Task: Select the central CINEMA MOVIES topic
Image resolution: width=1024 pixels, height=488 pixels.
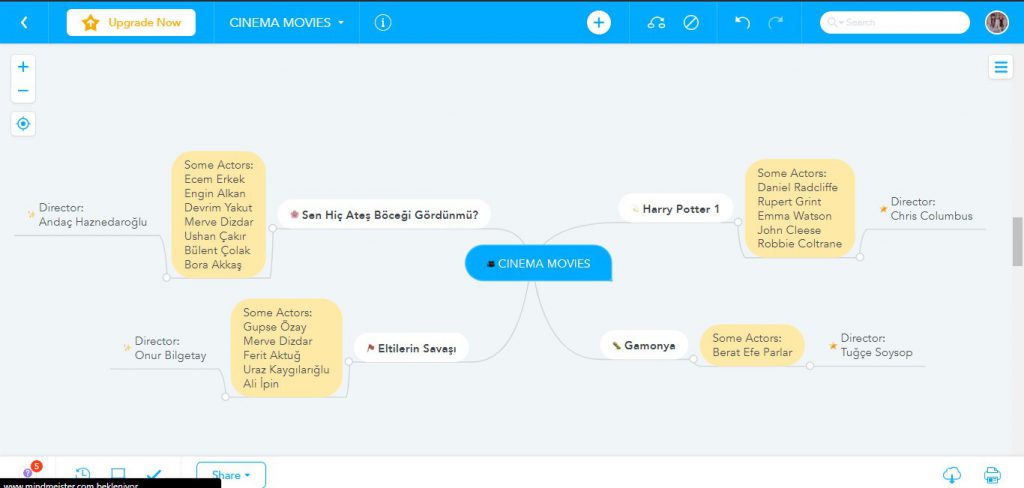Action: pyautogui.click(x=538, y=263)
